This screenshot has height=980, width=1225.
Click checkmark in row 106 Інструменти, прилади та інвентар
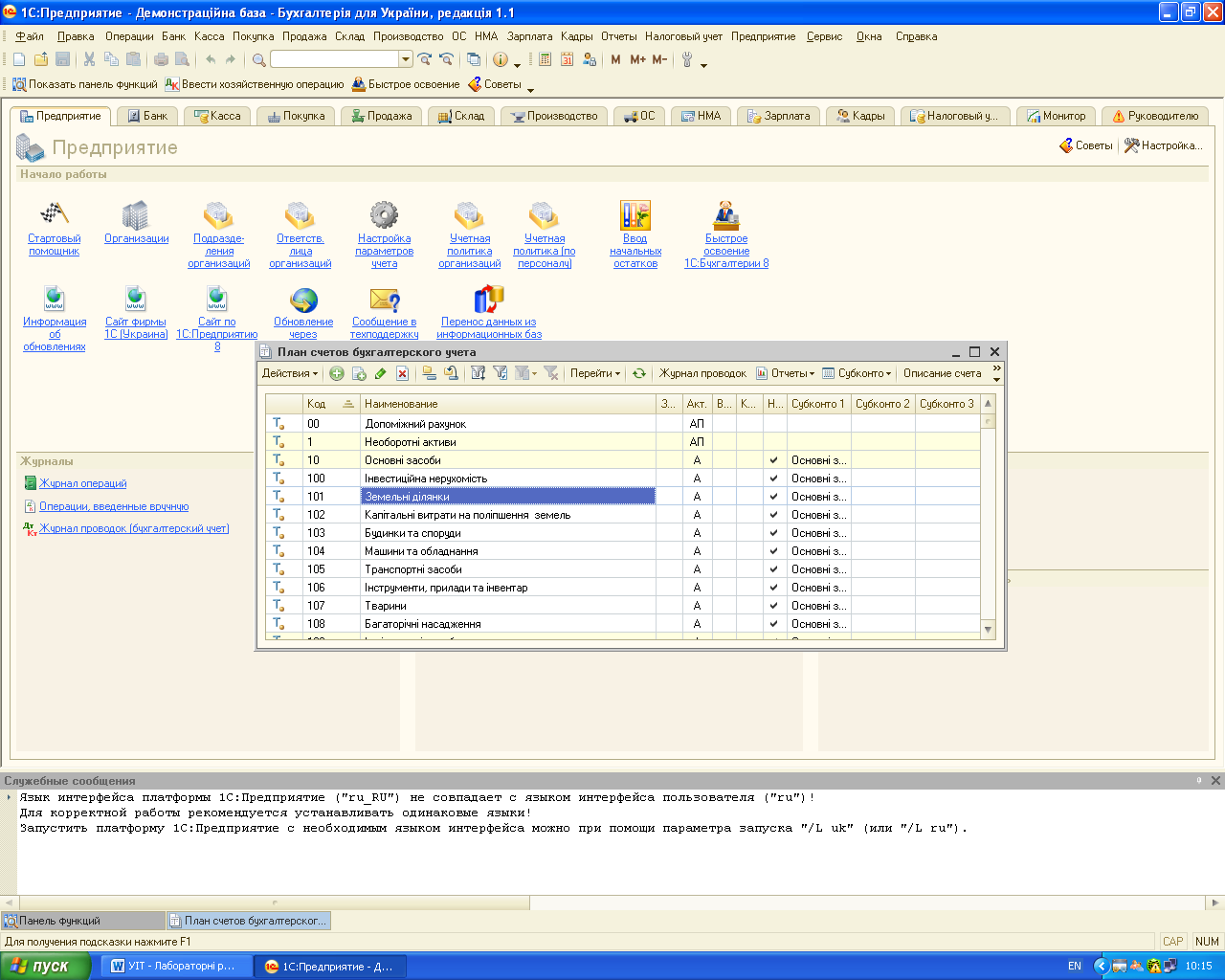[x=773, y=588]
